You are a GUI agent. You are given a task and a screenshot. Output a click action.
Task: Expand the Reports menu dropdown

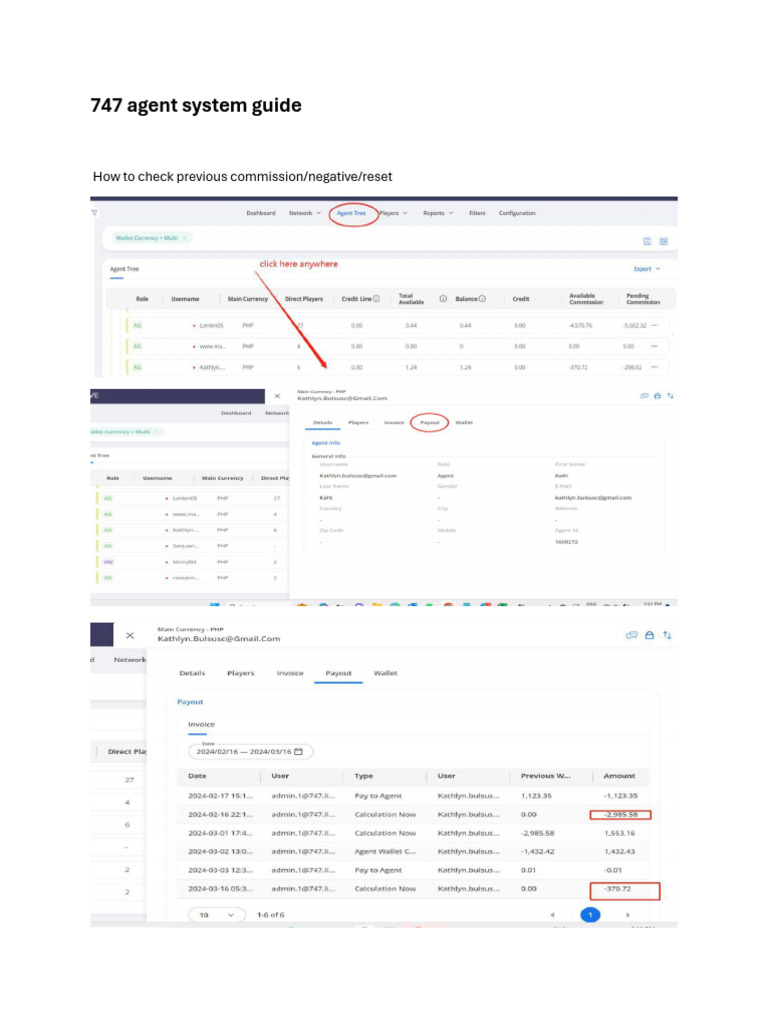(438, 213)
